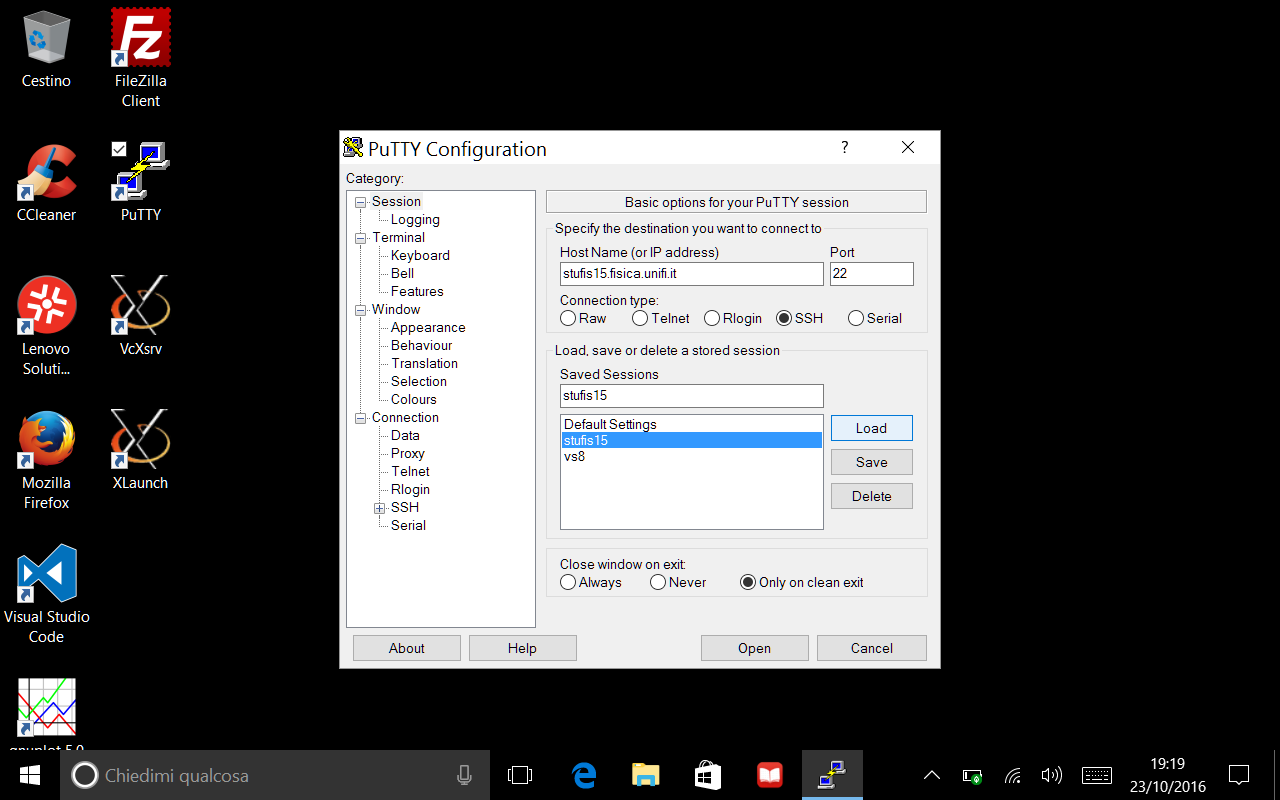Click the Cortana microphone icon
Screen dimensions: 1280x800
(x=464, y=775)
